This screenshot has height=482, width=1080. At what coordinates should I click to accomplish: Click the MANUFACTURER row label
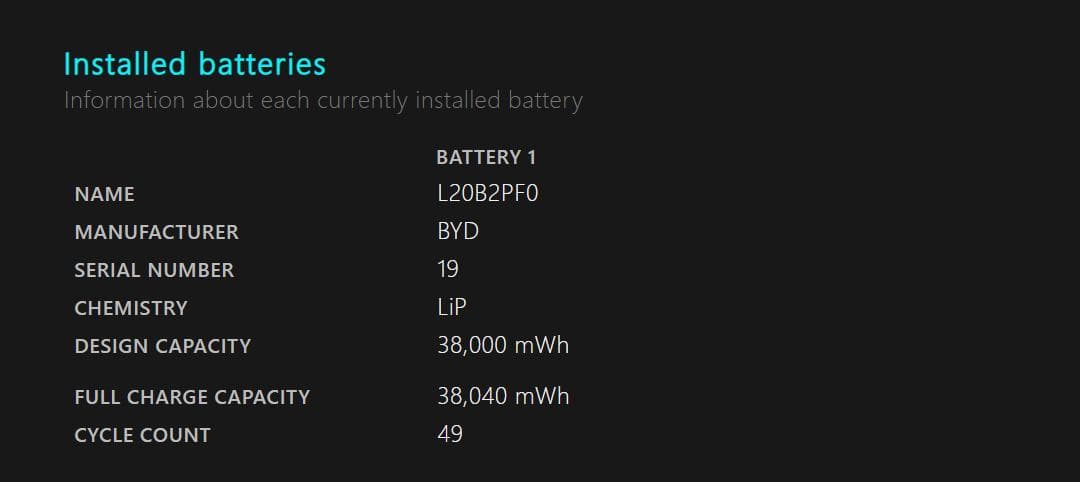156,232
